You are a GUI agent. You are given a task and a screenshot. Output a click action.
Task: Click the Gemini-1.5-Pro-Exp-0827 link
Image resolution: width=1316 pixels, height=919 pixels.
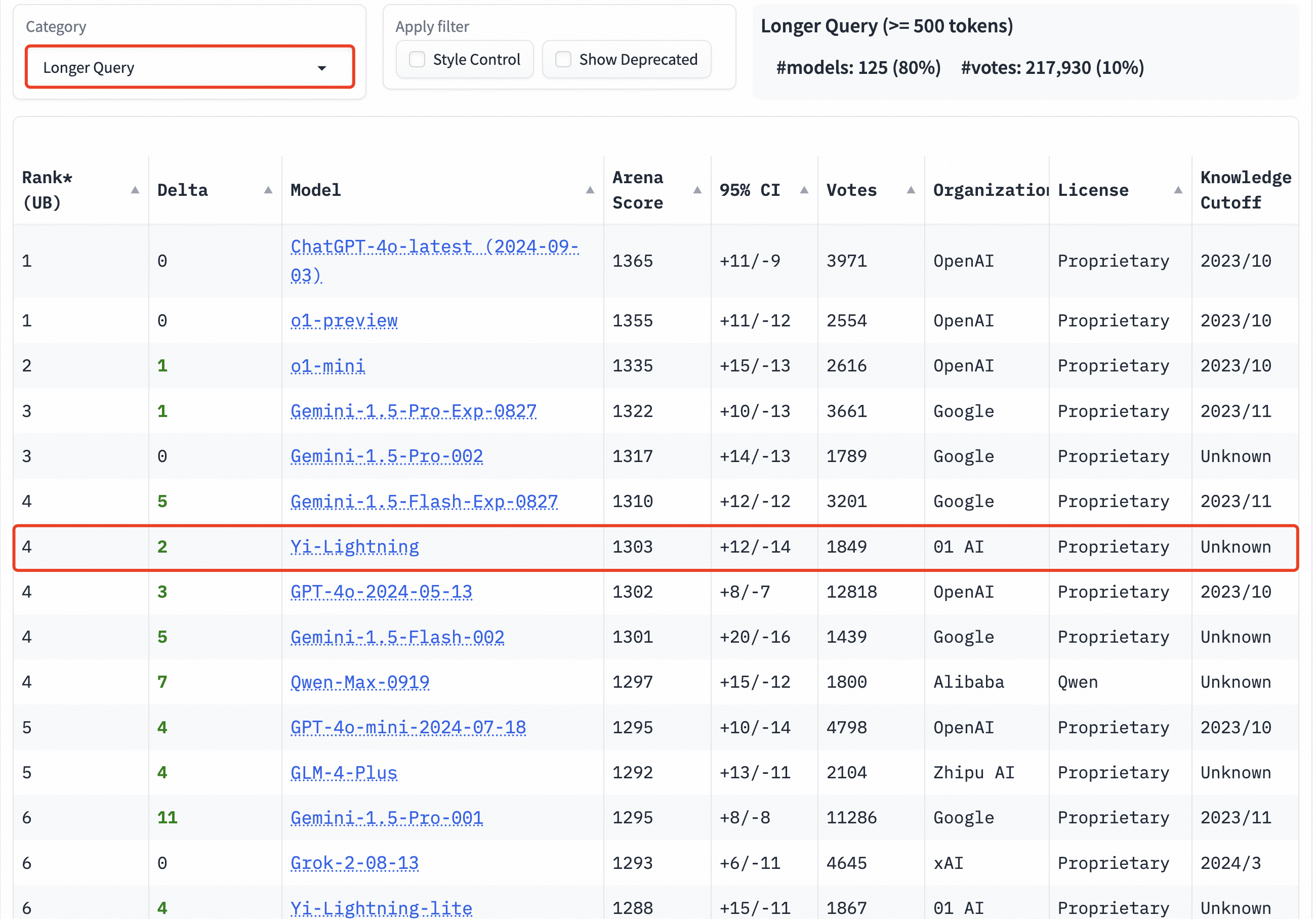pyautogui.click(x=413, y=411)
